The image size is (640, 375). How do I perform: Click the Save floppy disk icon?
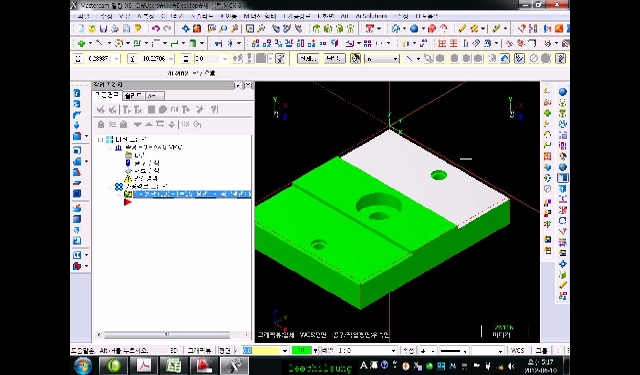[104, 29]
